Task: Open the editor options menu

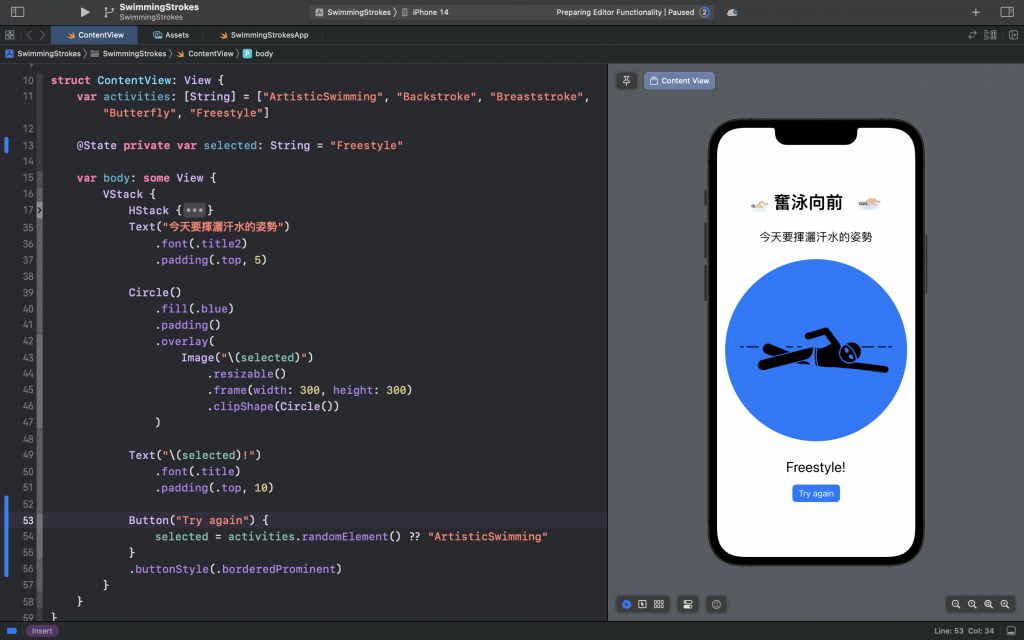Action: (x=990, y=35)
